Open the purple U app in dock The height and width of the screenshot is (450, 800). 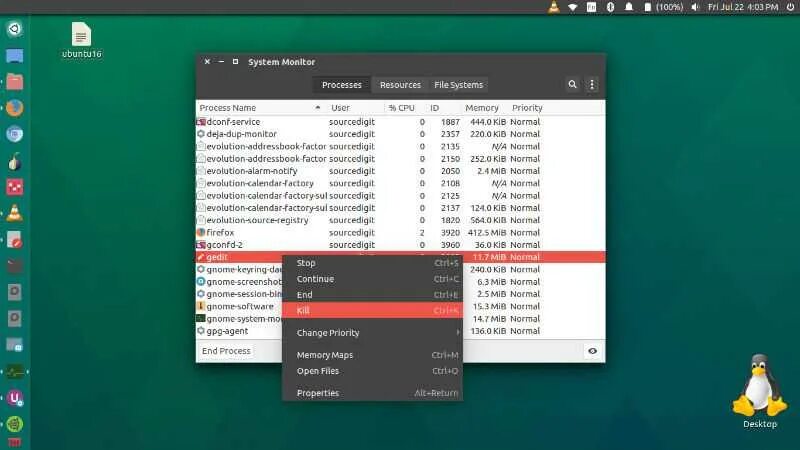(x=14, y=398)
